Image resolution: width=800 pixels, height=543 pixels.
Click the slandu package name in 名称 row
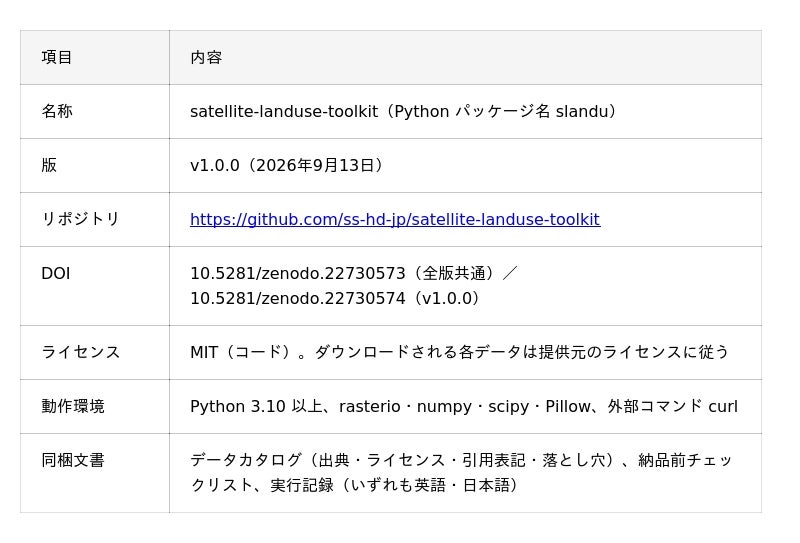coord(580,111)
